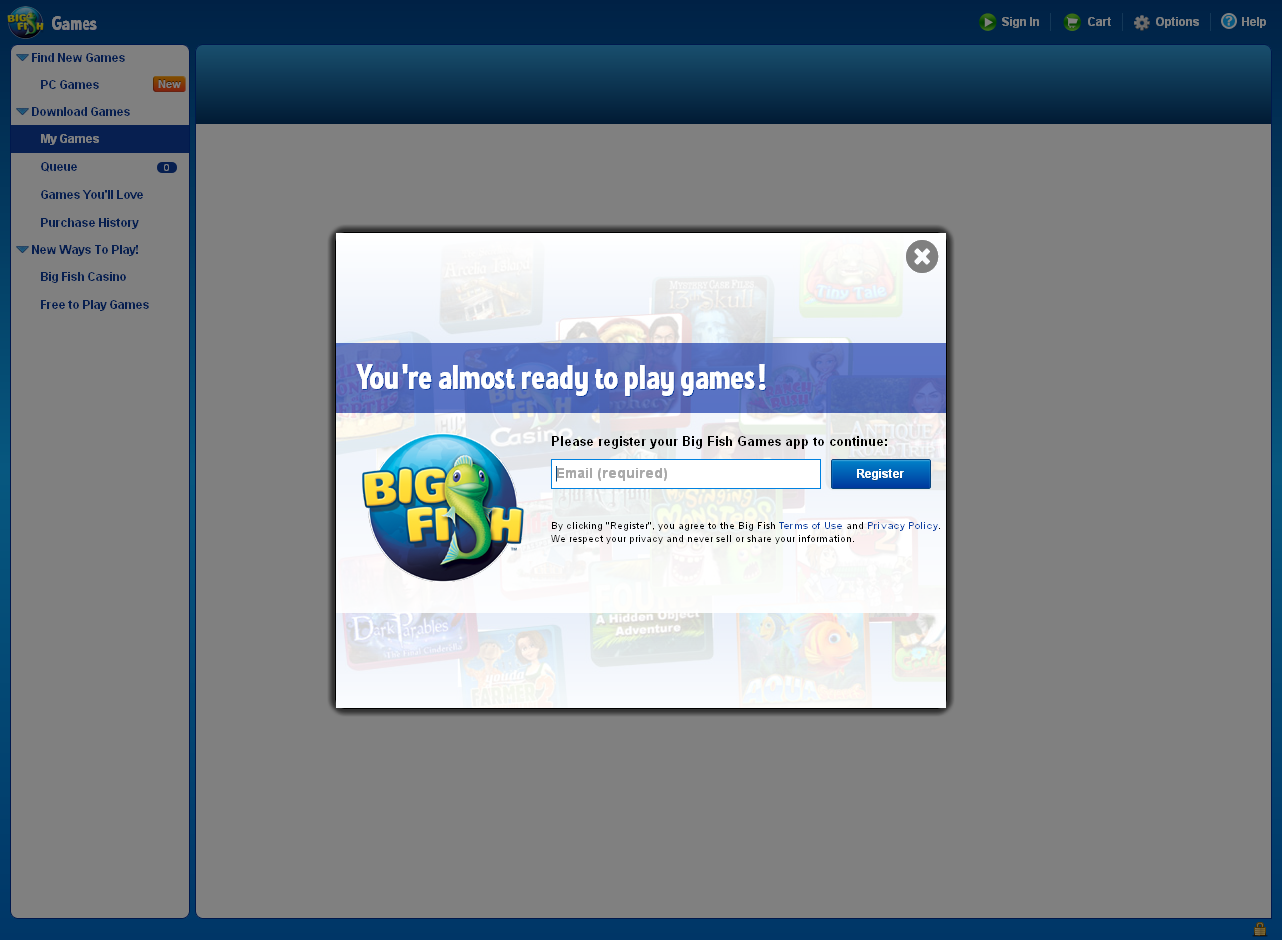Screen dimensions: 1282x940
Task: Open Help text in header
Action: pyautogui.click(x=1254, y=22)
